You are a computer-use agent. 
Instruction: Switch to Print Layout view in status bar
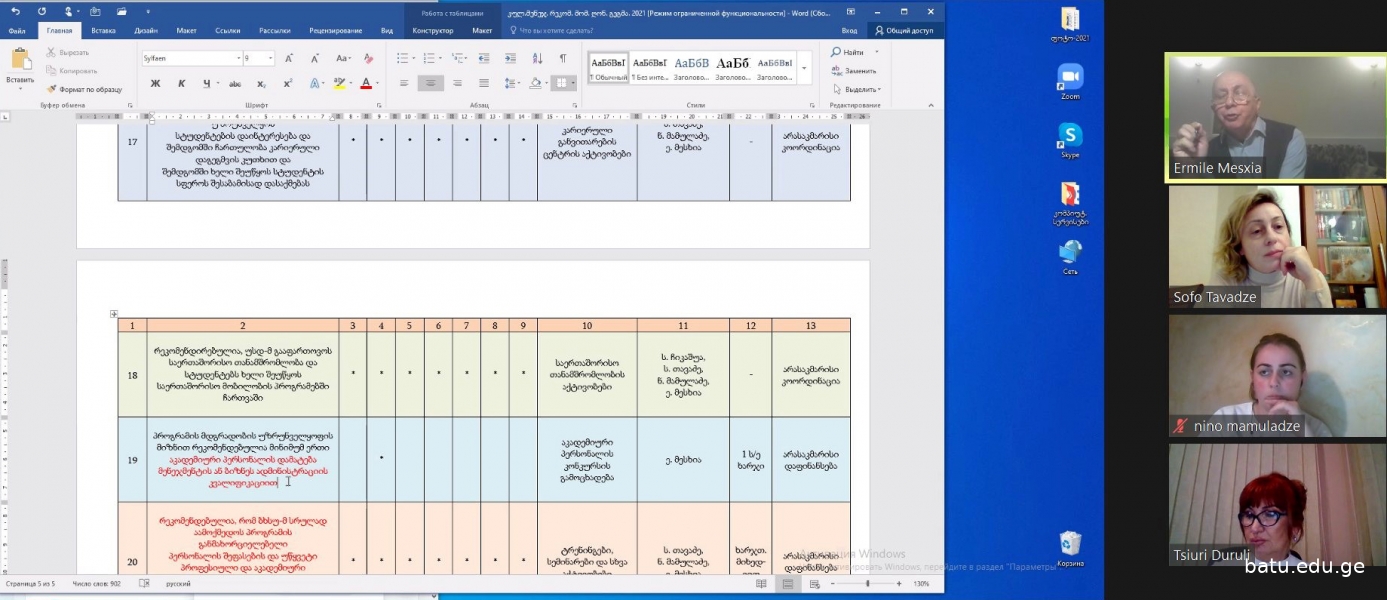click(x=788, y=584)
